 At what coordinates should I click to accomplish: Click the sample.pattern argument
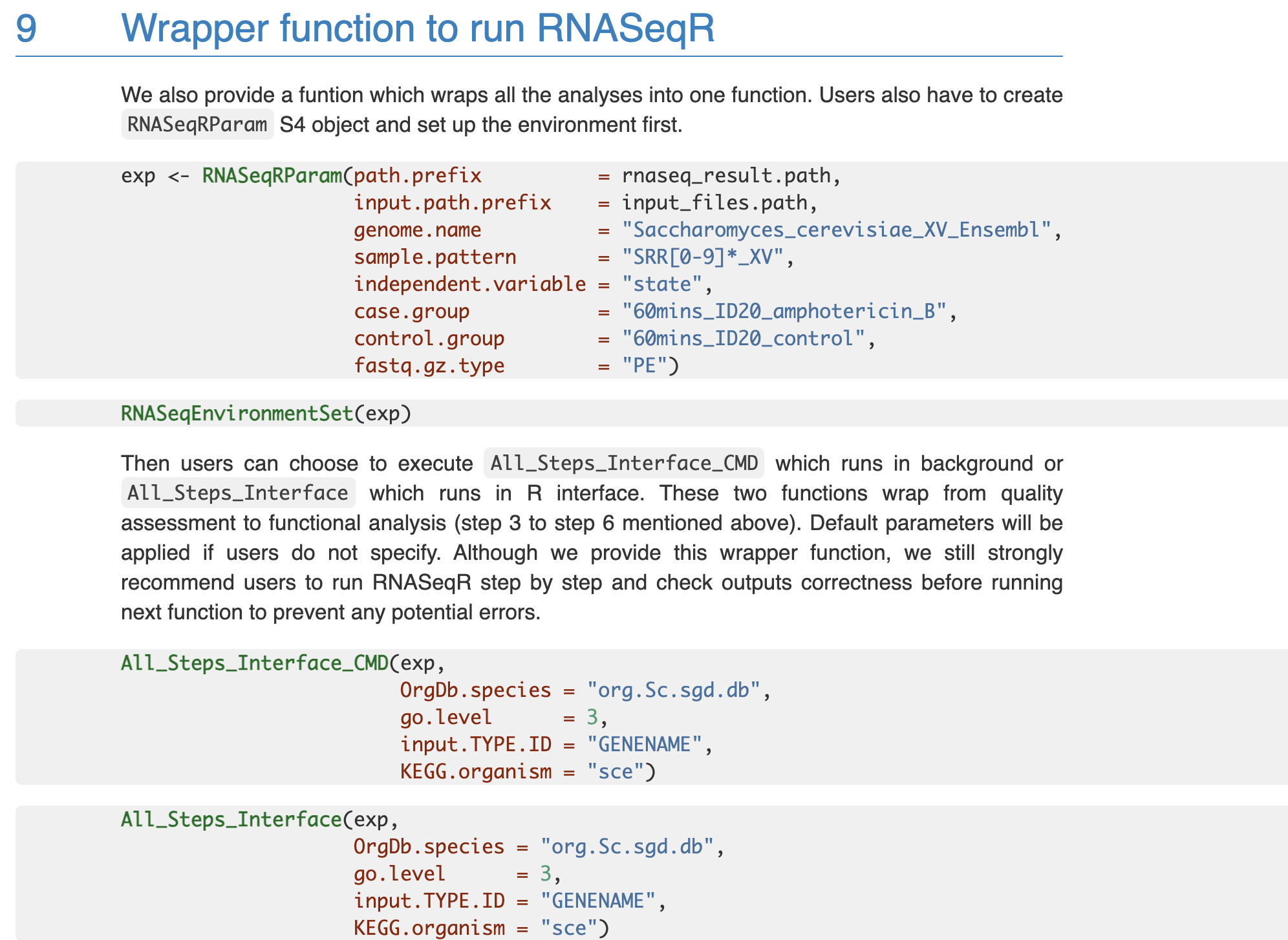435,257
